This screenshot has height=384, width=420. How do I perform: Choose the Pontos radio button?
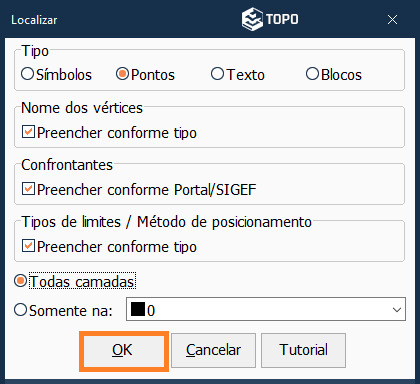point(122,74)
